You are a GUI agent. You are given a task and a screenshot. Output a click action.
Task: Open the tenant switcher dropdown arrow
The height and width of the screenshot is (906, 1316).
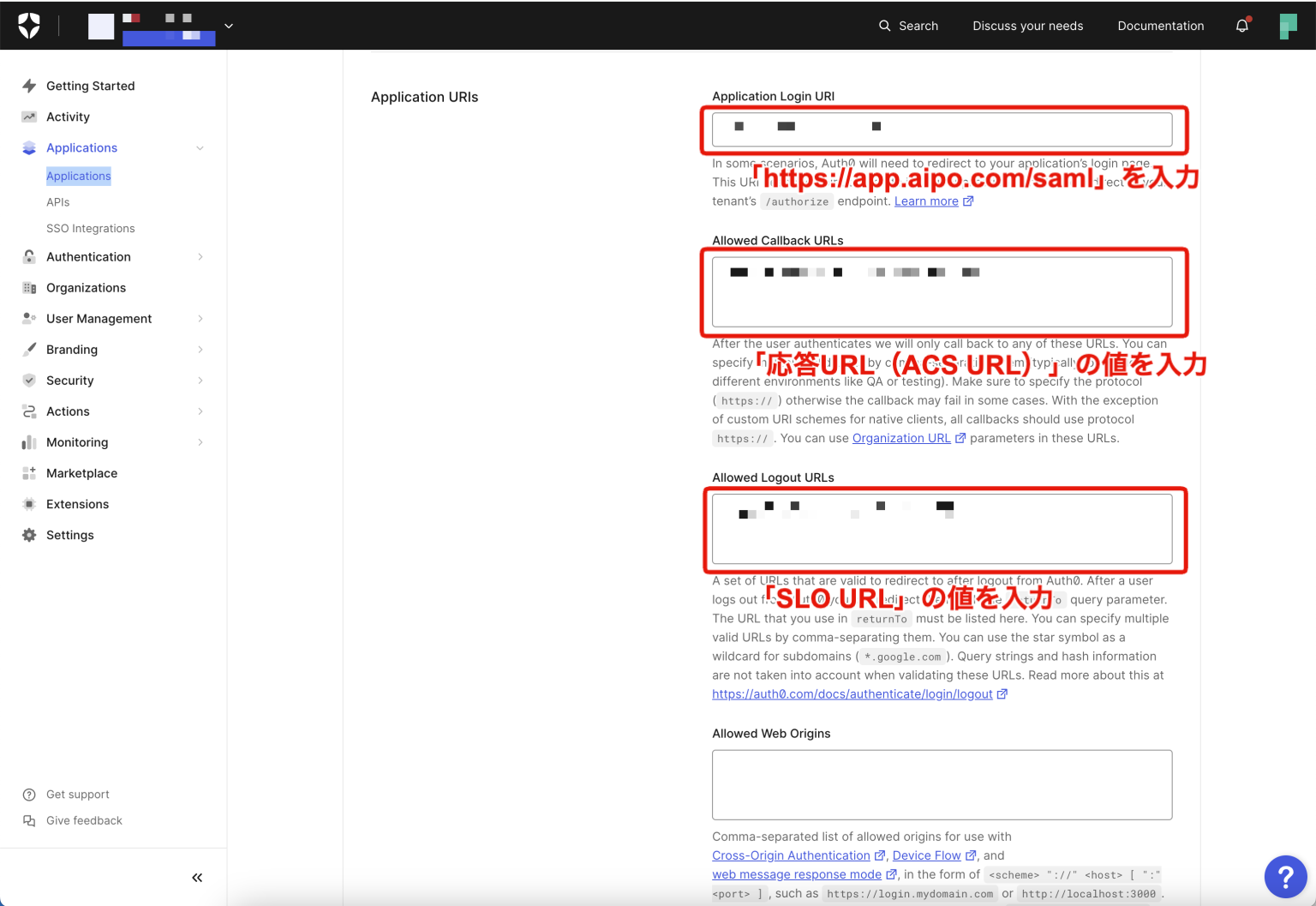point(229,26)
